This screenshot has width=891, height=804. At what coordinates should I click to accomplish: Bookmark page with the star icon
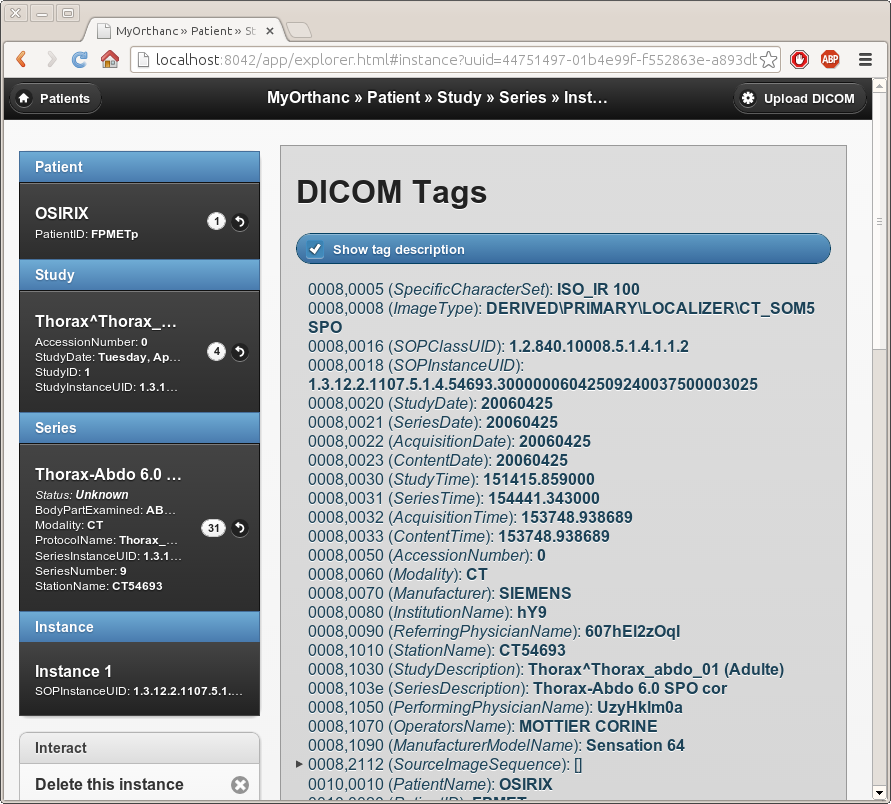click(768, 60)
